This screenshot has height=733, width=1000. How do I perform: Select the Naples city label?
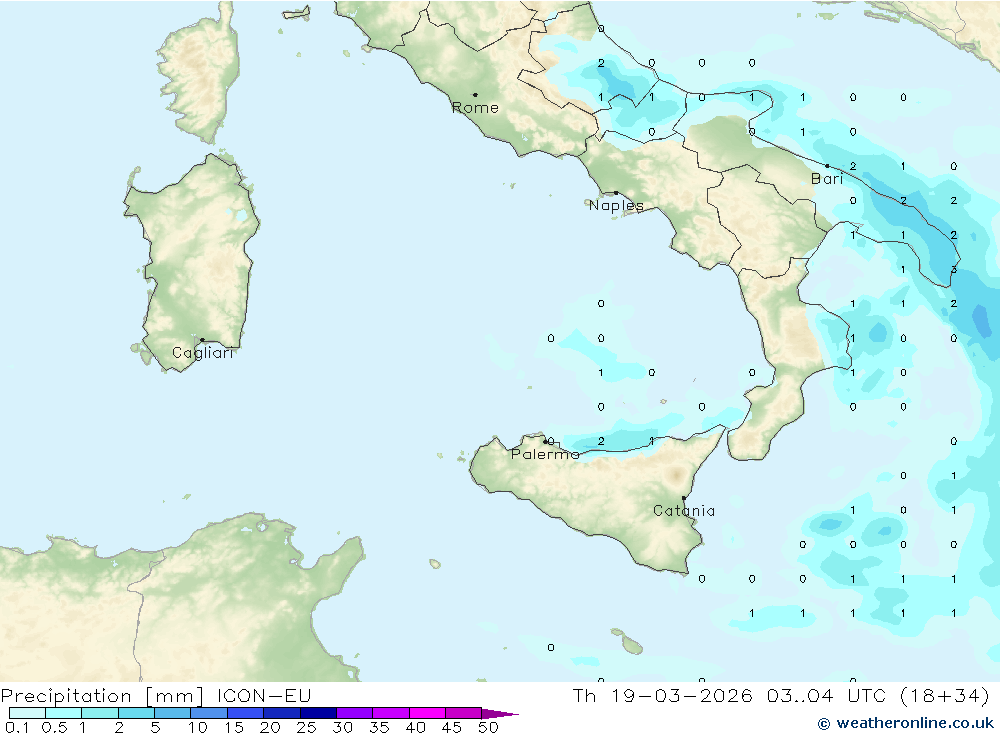point(616,205)
